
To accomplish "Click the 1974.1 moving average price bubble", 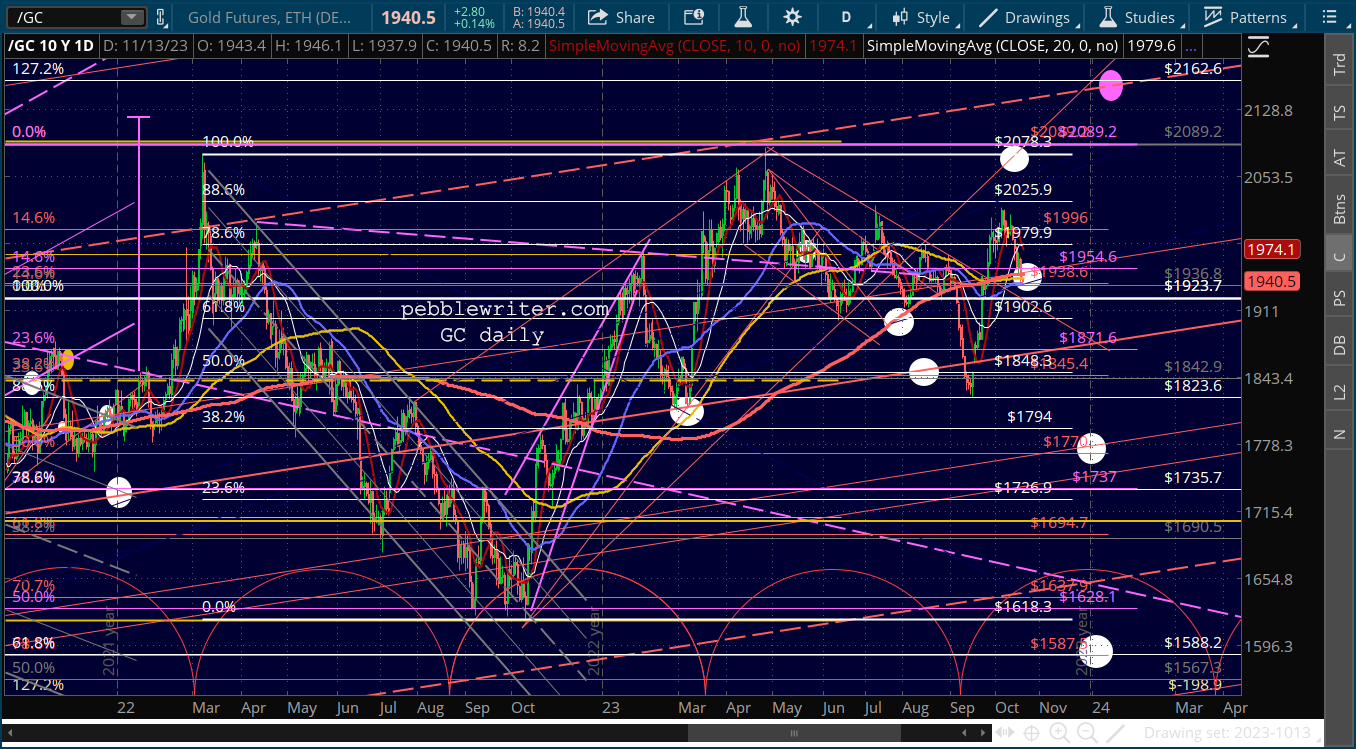I will click(1270, 249).
